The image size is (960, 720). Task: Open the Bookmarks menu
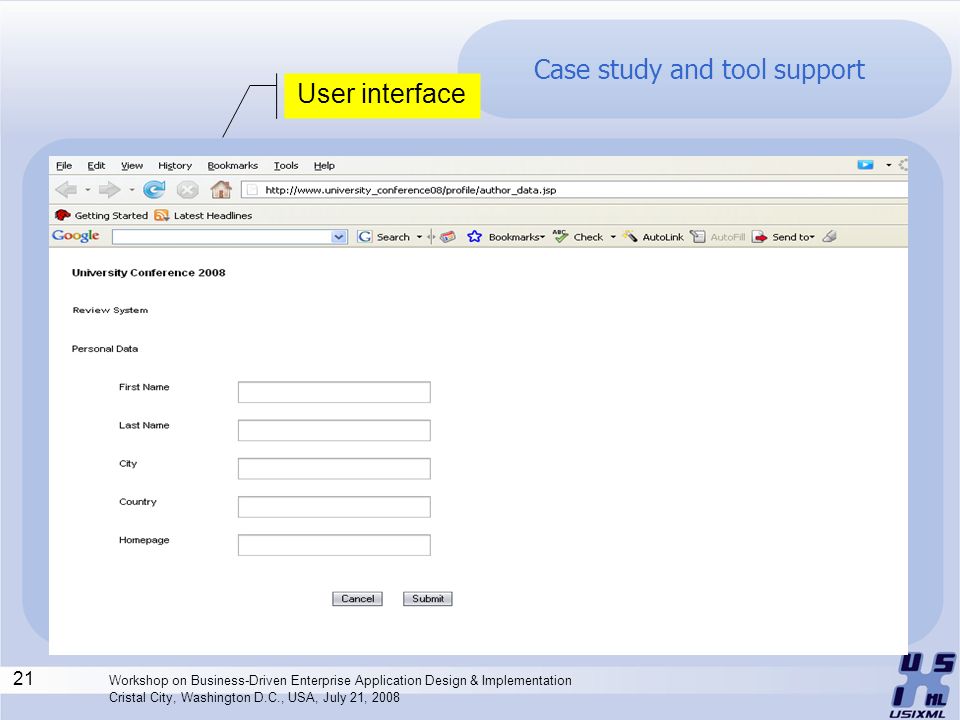coord(233,165)
